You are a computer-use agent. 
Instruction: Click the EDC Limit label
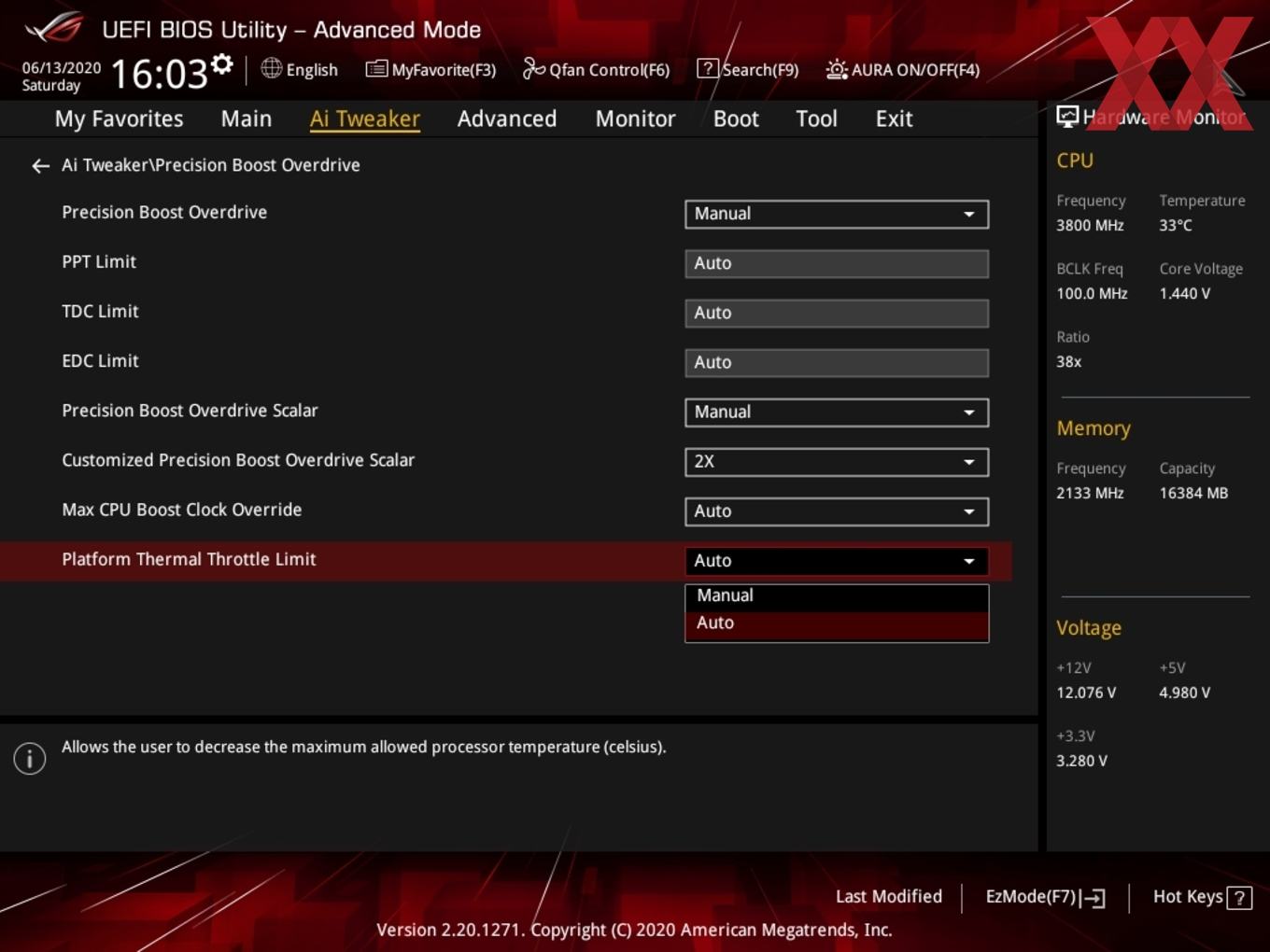[x=100, y=360]
